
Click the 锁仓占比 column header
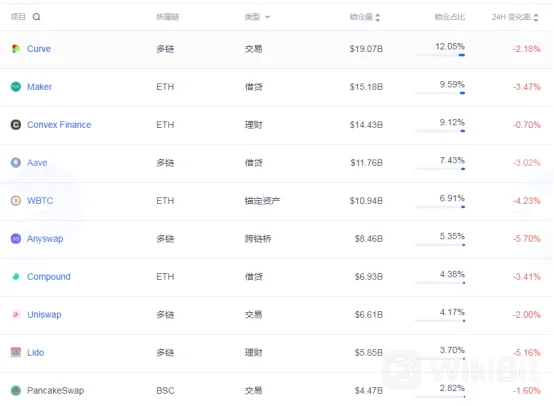(x=449, y=17)
